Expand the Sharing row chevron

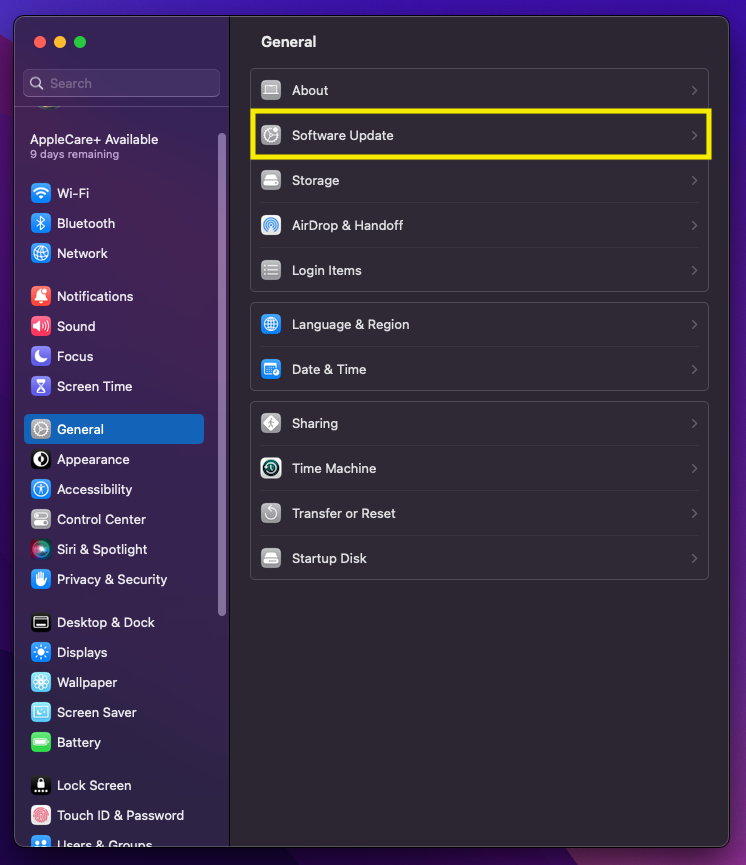(x=694, y=424)
